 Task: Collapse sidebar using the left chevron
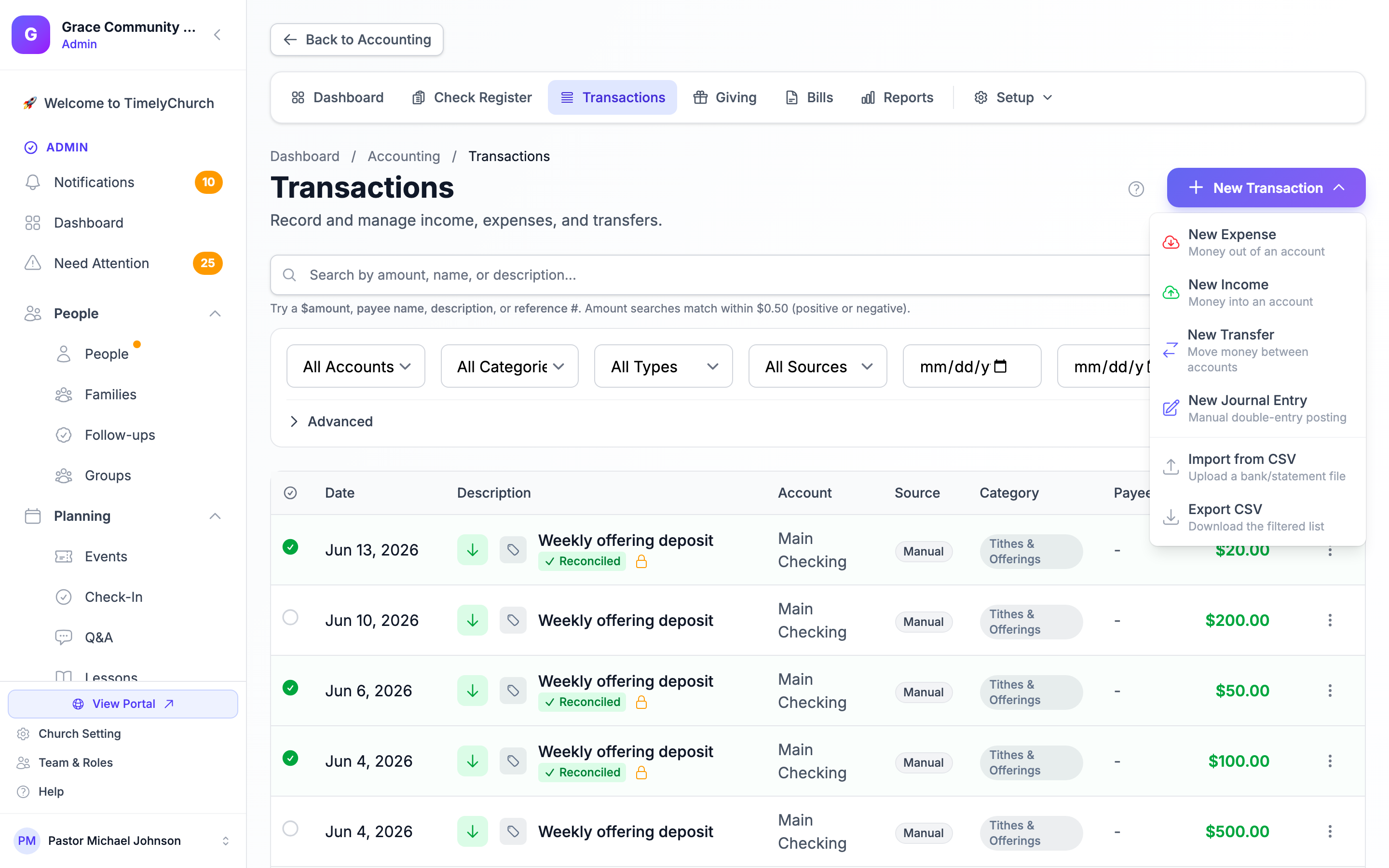(x=218, y=35)
